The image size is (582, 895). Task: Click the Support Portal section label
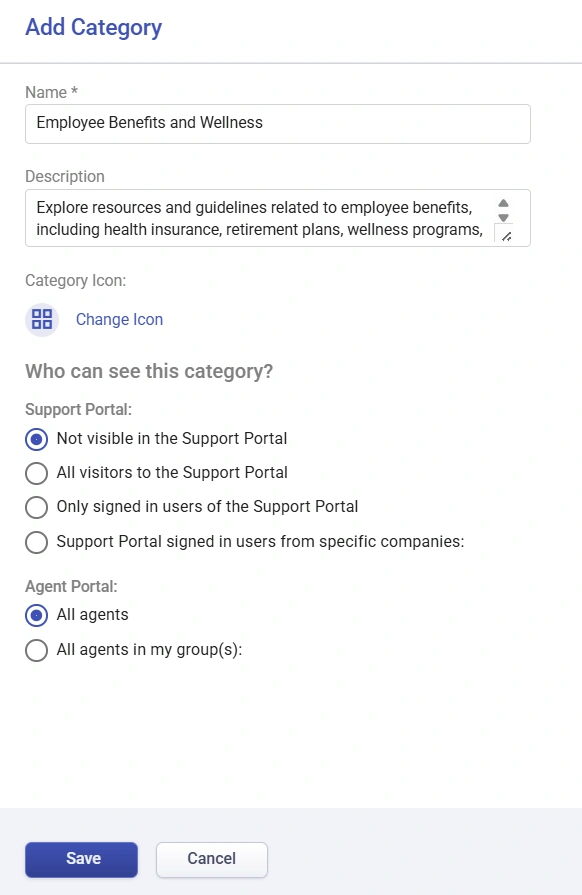(78, 409)
